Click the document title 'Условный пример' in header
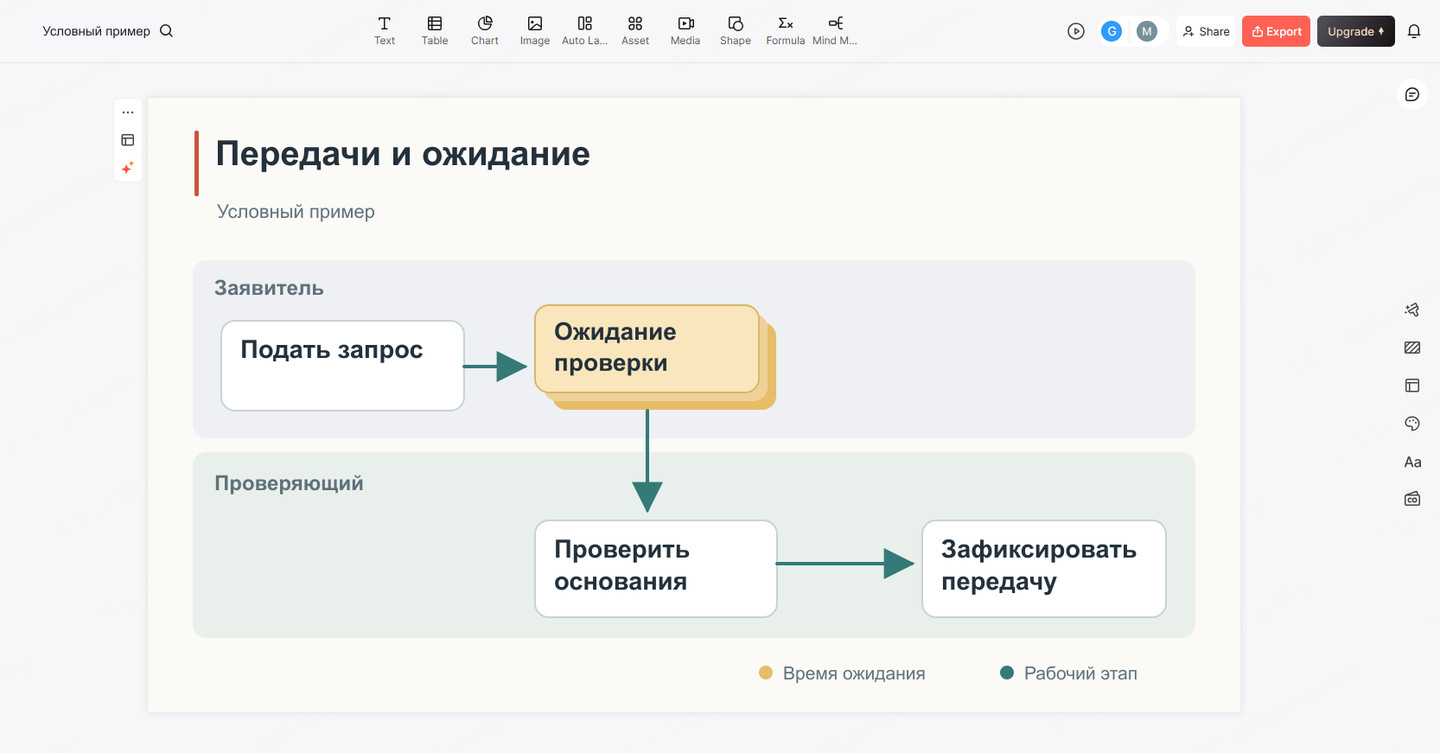The image size is (1440, 753). point(96,31)
